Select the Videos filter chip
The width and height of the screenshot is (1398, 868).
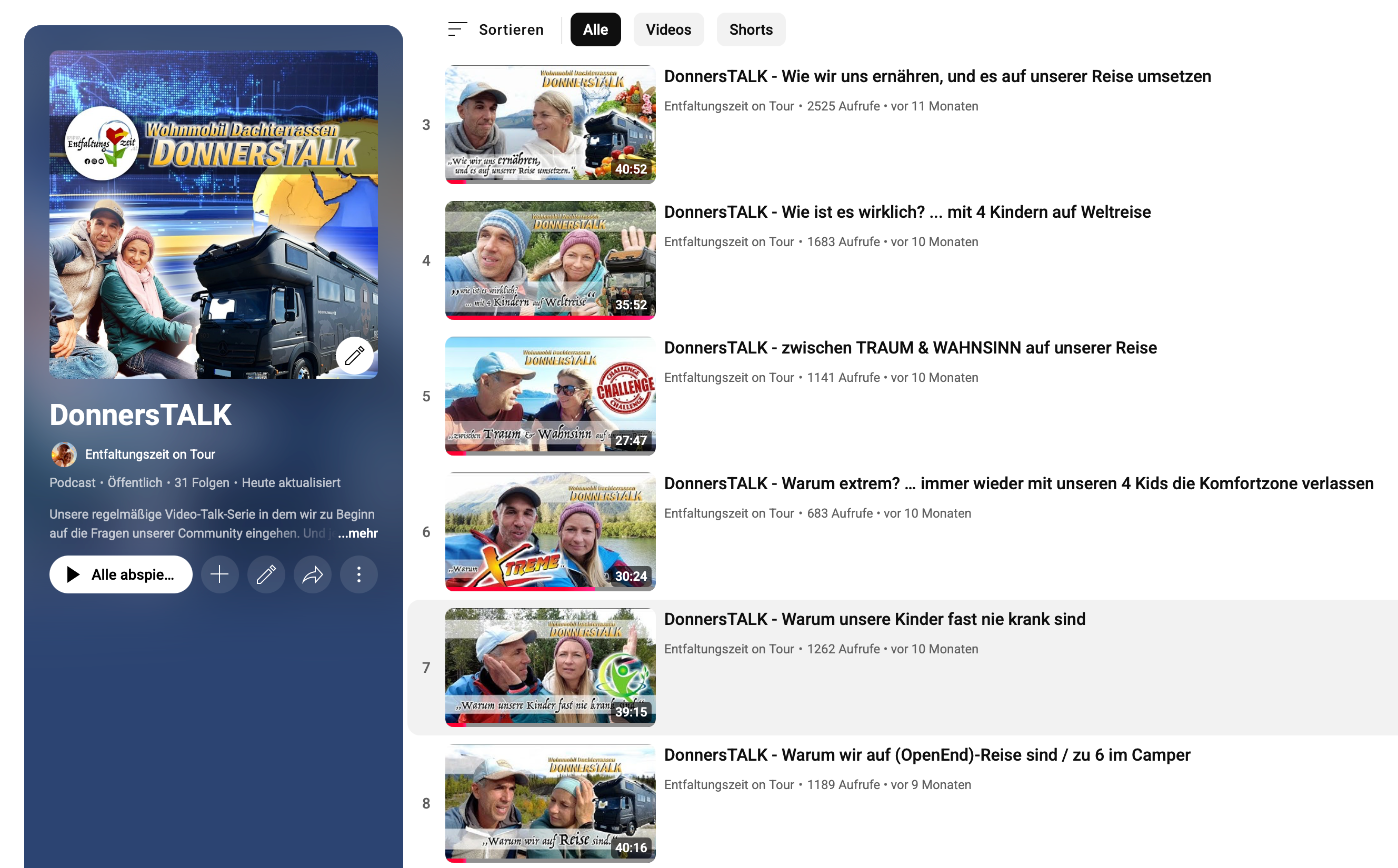[x=668, y=29]
